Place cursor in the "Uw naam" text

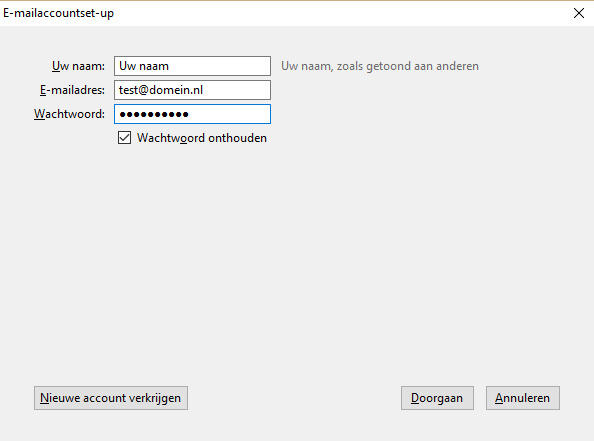(144, 66)
